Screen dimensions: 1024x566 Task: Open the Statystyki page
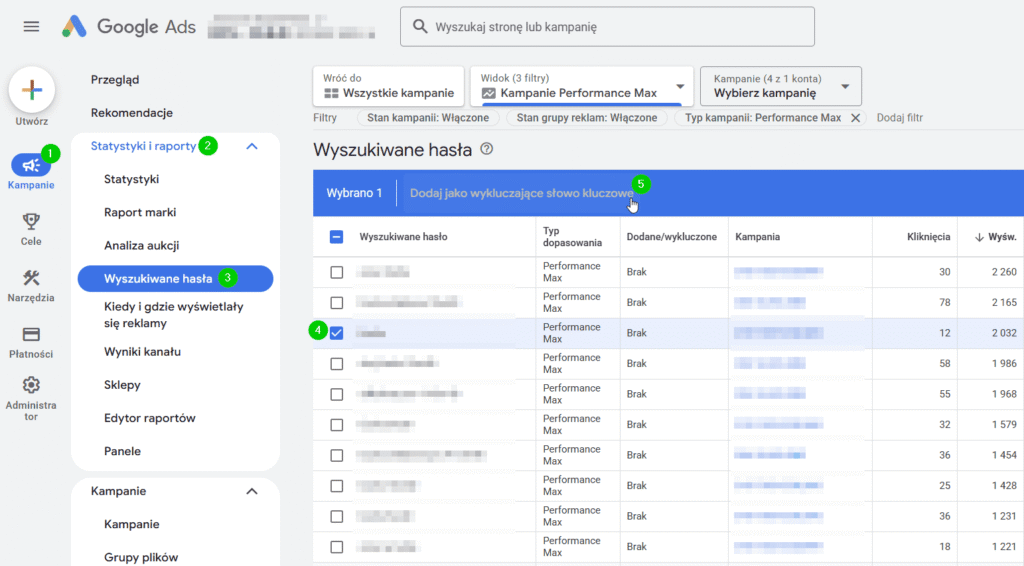pos(131,179)
